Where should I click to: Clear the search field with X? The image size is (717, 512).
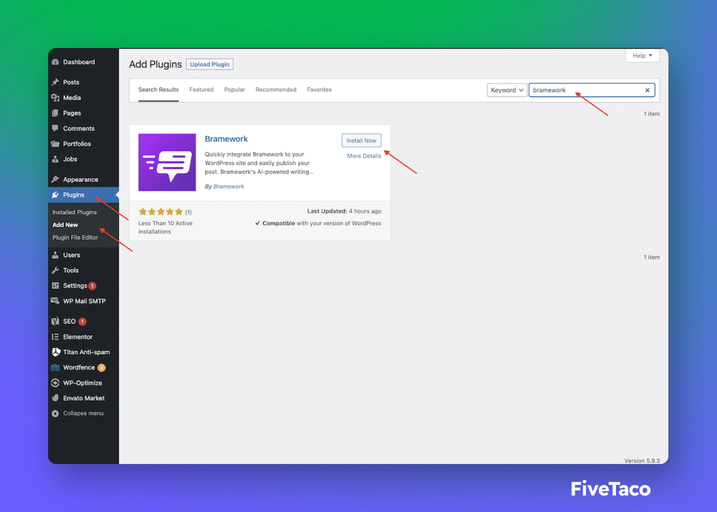point(647,90)
